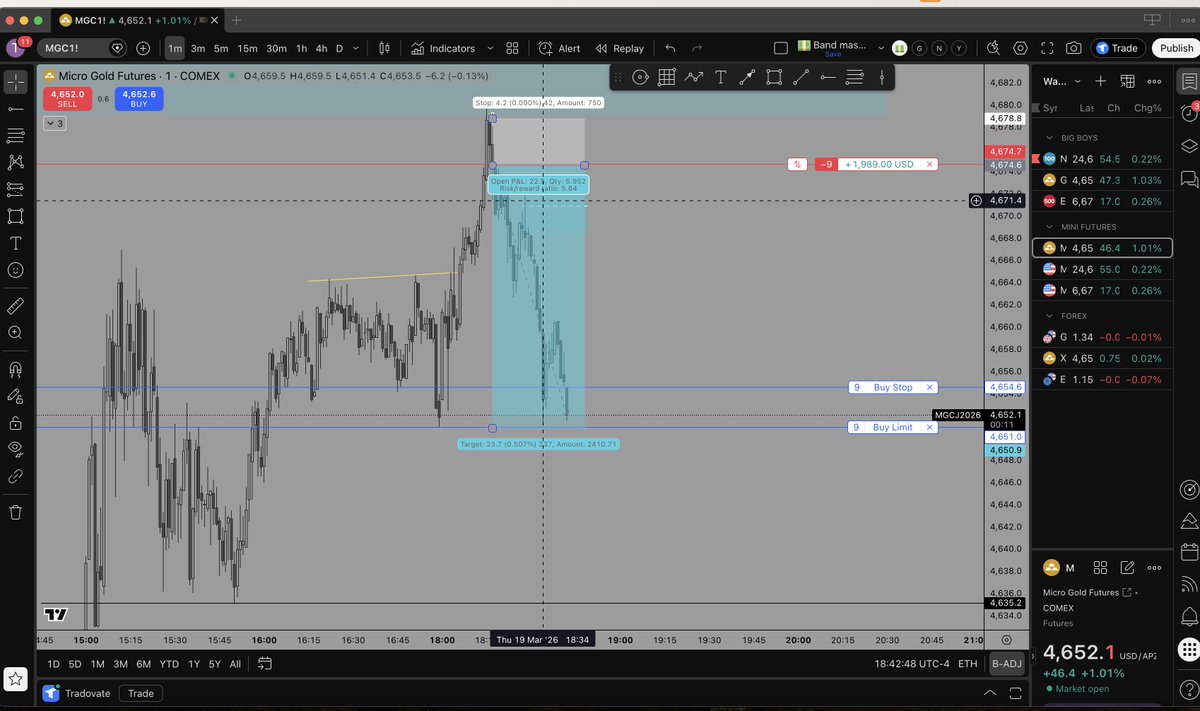Toggle lock all drawings
The height and width of the screenshot is (711, 1200).
tap(15, 423)
